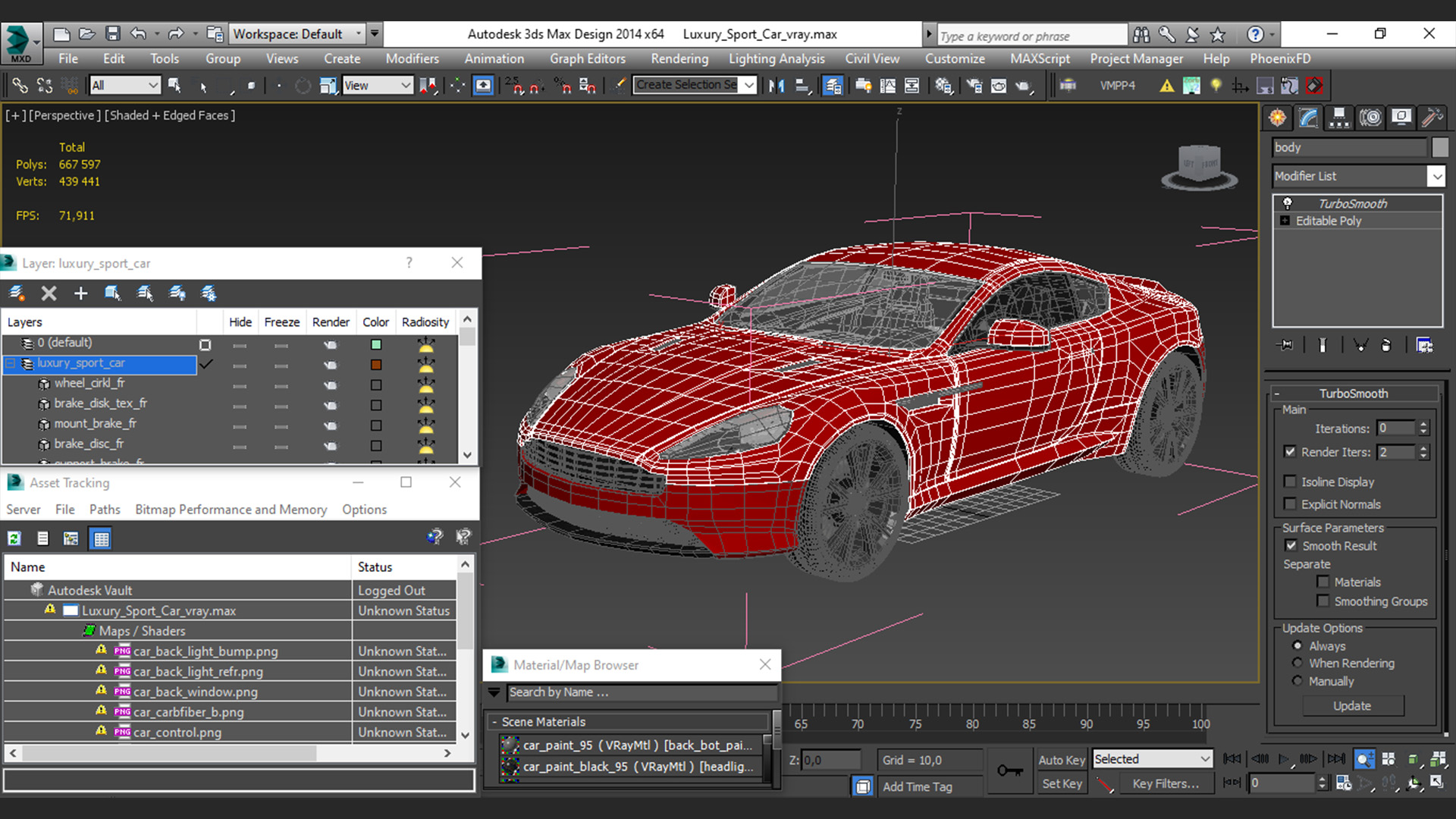
Task: Select the Always update option
Action: [x=1298, y=645]
